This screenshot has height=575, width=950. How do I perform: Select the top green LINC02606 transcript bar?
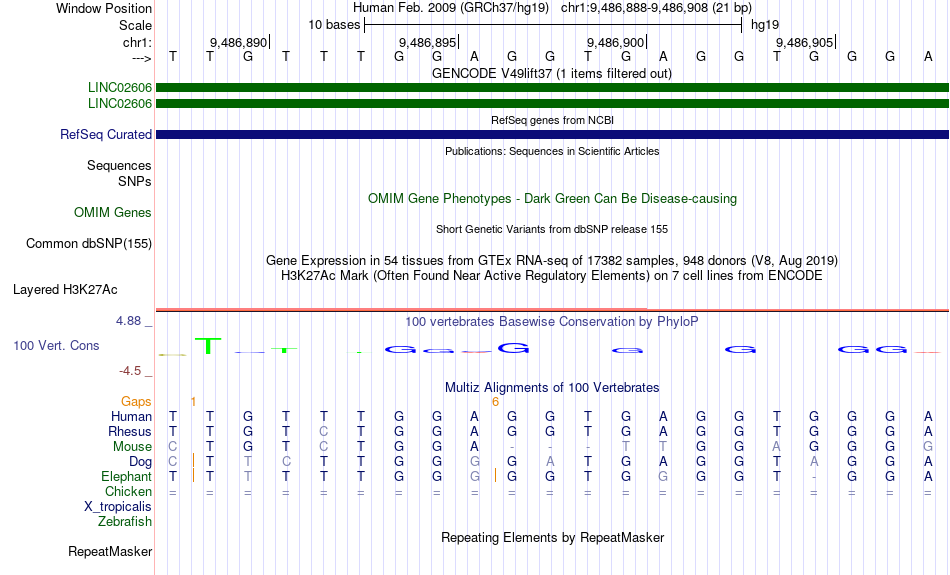(x=552, y=88)
